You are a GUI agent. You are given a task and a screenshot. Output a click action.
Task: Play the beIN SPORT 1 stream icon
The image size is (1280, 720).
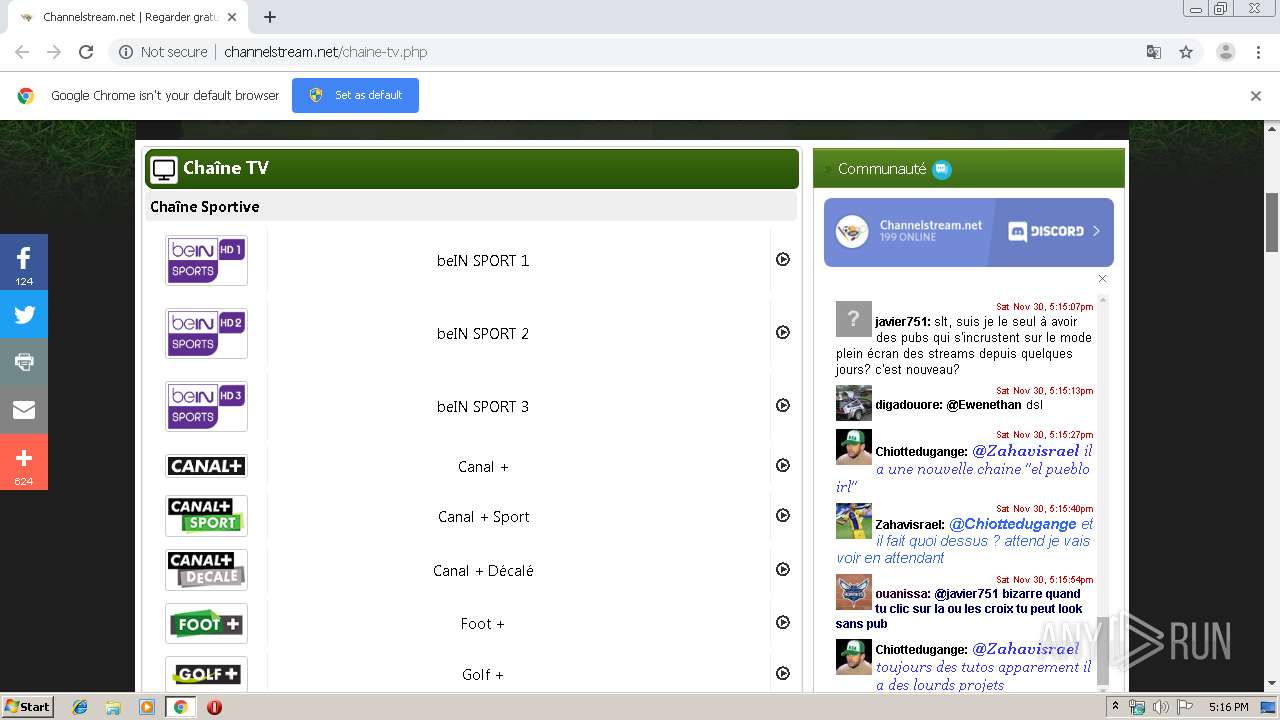coord(783,259)
